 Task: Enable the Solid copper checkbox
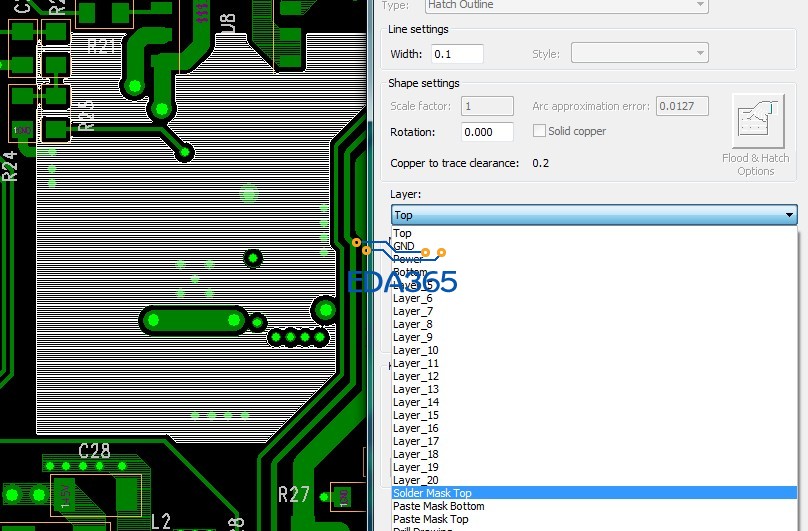(x=540, y=131)
